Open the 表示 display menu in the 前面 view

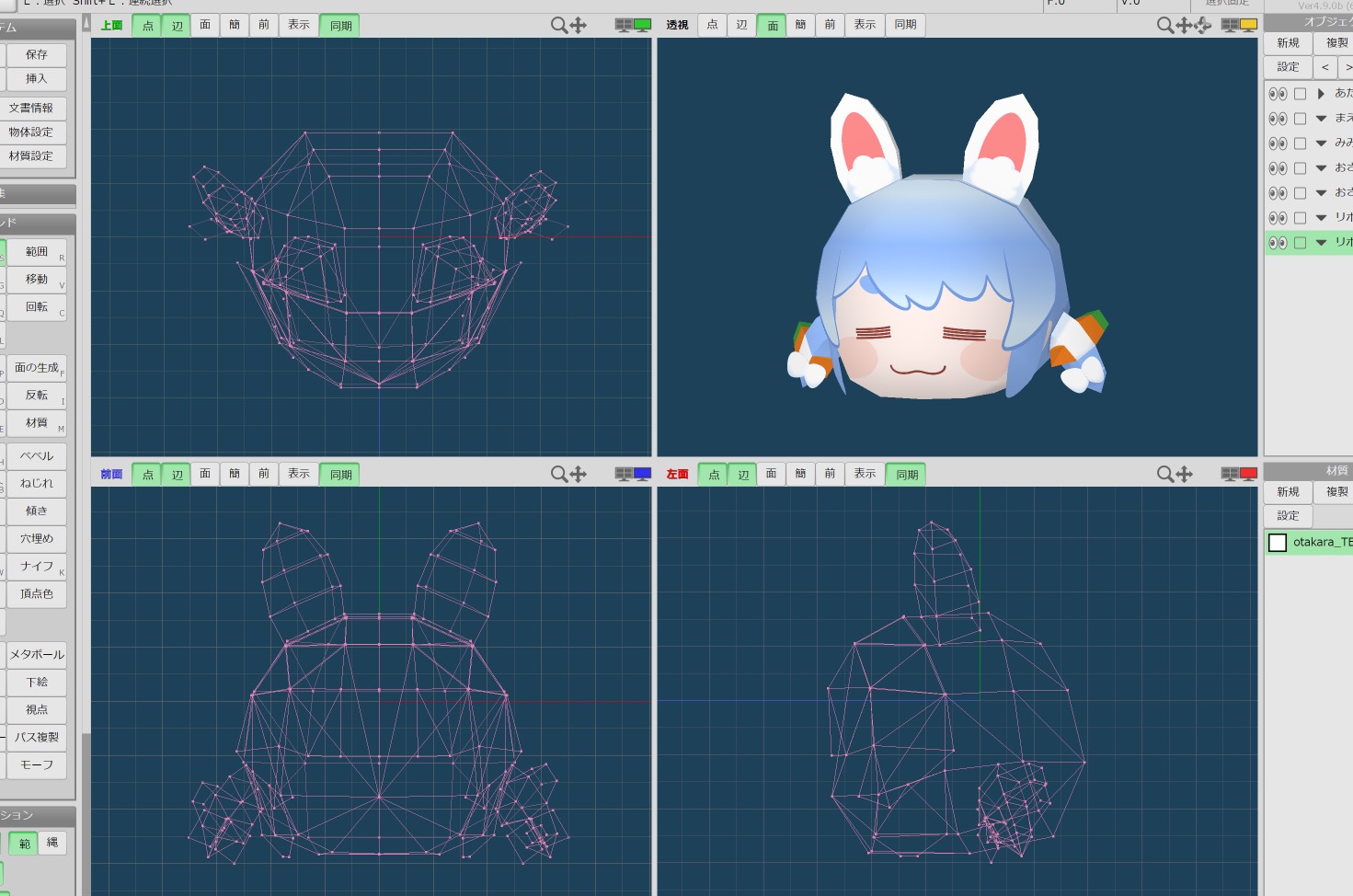tap(298, 474)
